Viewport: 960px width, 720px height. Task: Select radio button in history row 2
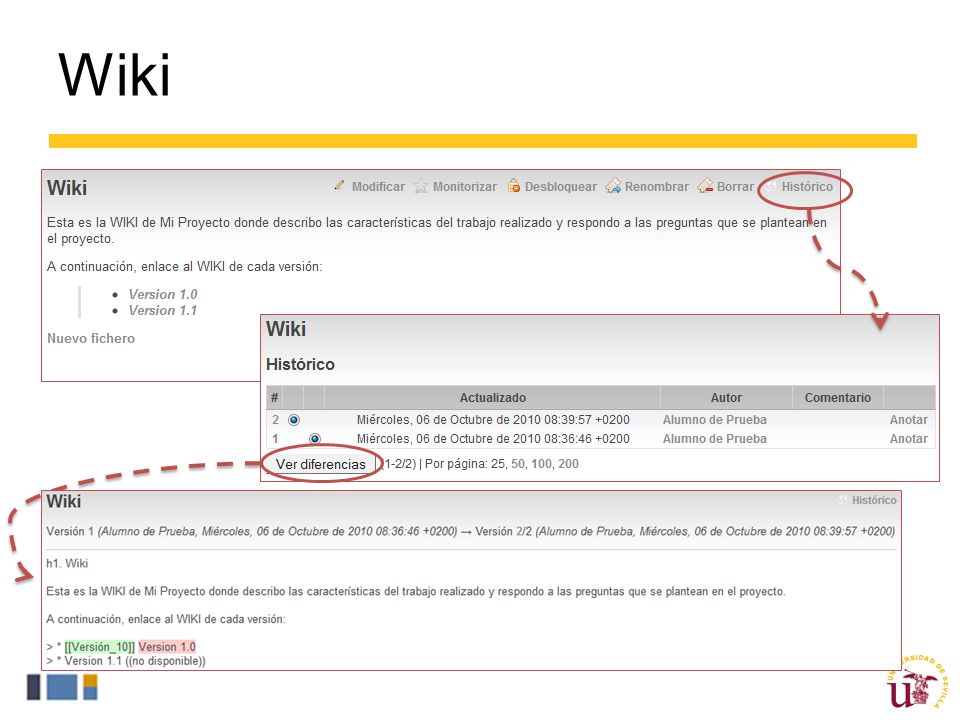(x=294, y=420)
